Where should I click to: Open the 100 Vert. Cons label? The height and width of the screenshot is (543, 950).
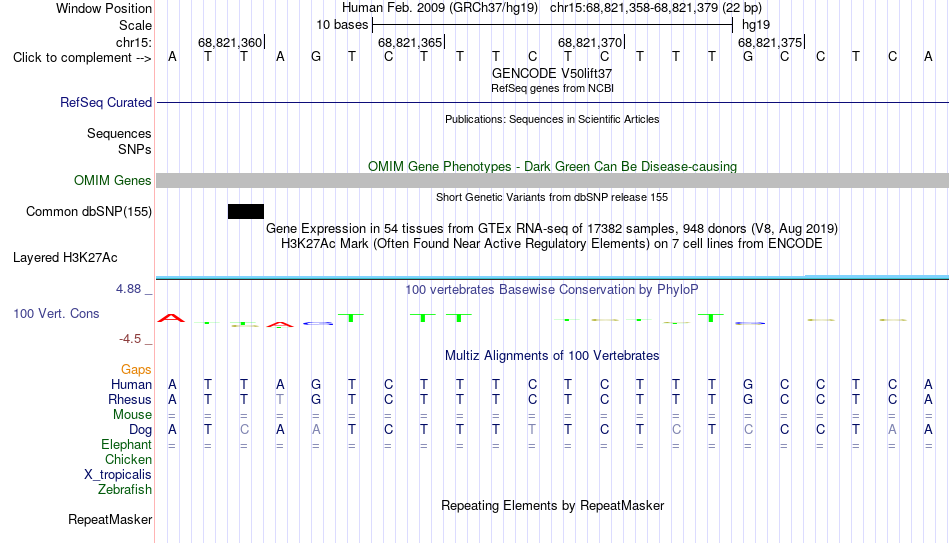pyautogui.click(x=56, y=313)
